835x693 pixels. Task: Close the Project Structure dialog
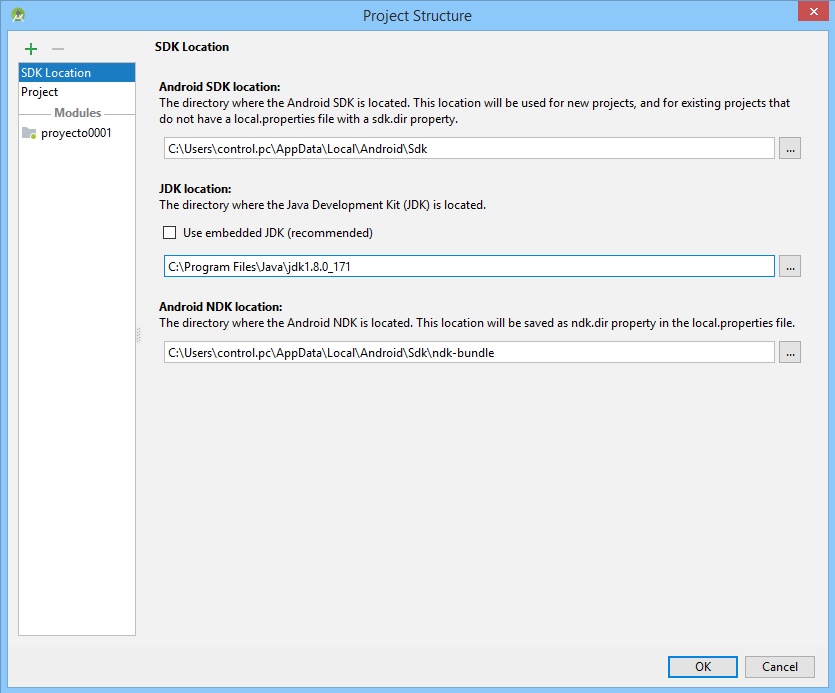point(811,13)
